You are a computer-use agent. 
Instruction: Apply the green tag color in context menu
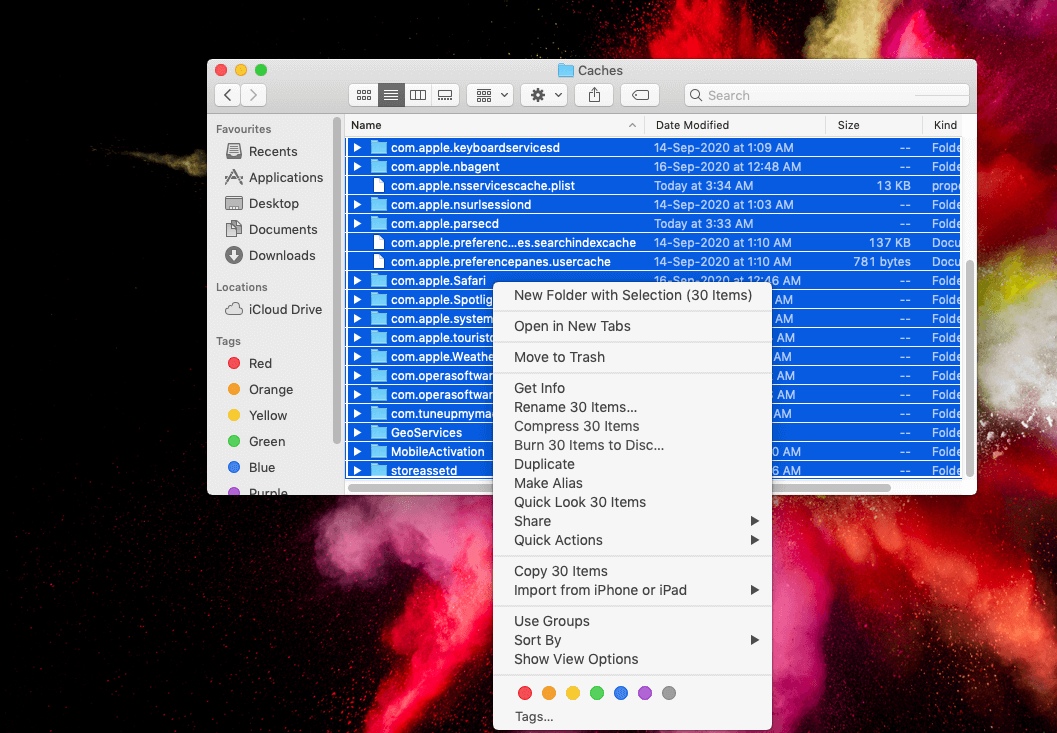597,693
